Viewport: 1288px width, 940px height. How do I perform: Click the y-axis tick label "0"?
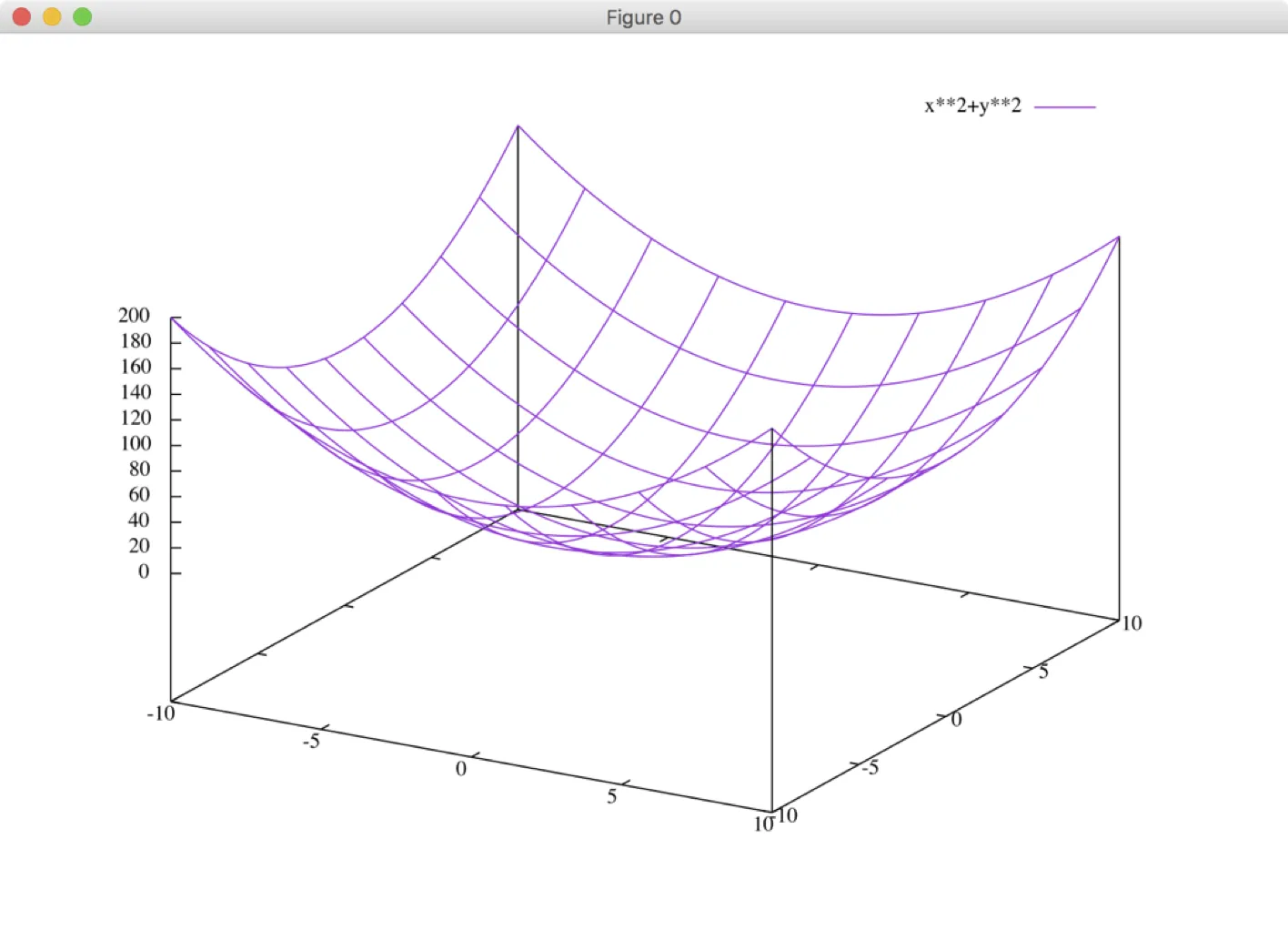pyautogui.click(x=956, y=719)
